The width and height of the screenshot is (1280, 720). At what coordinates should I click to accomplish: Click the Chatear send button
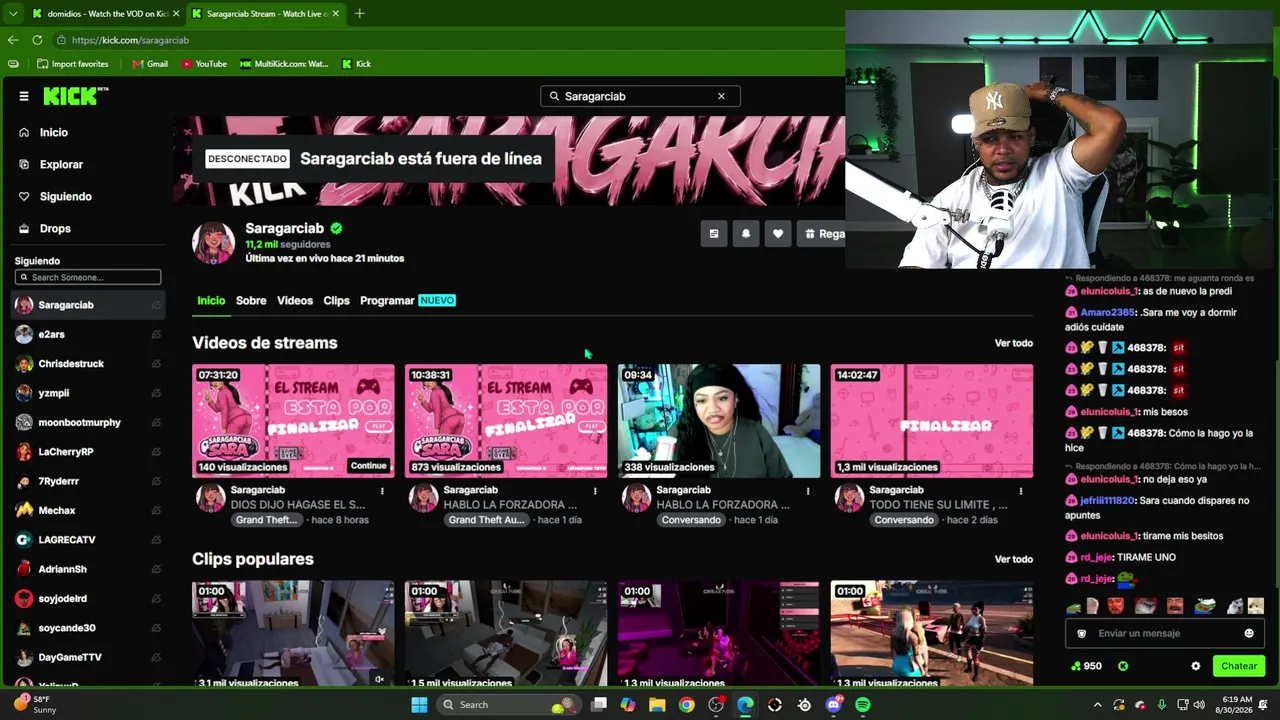1239,666
